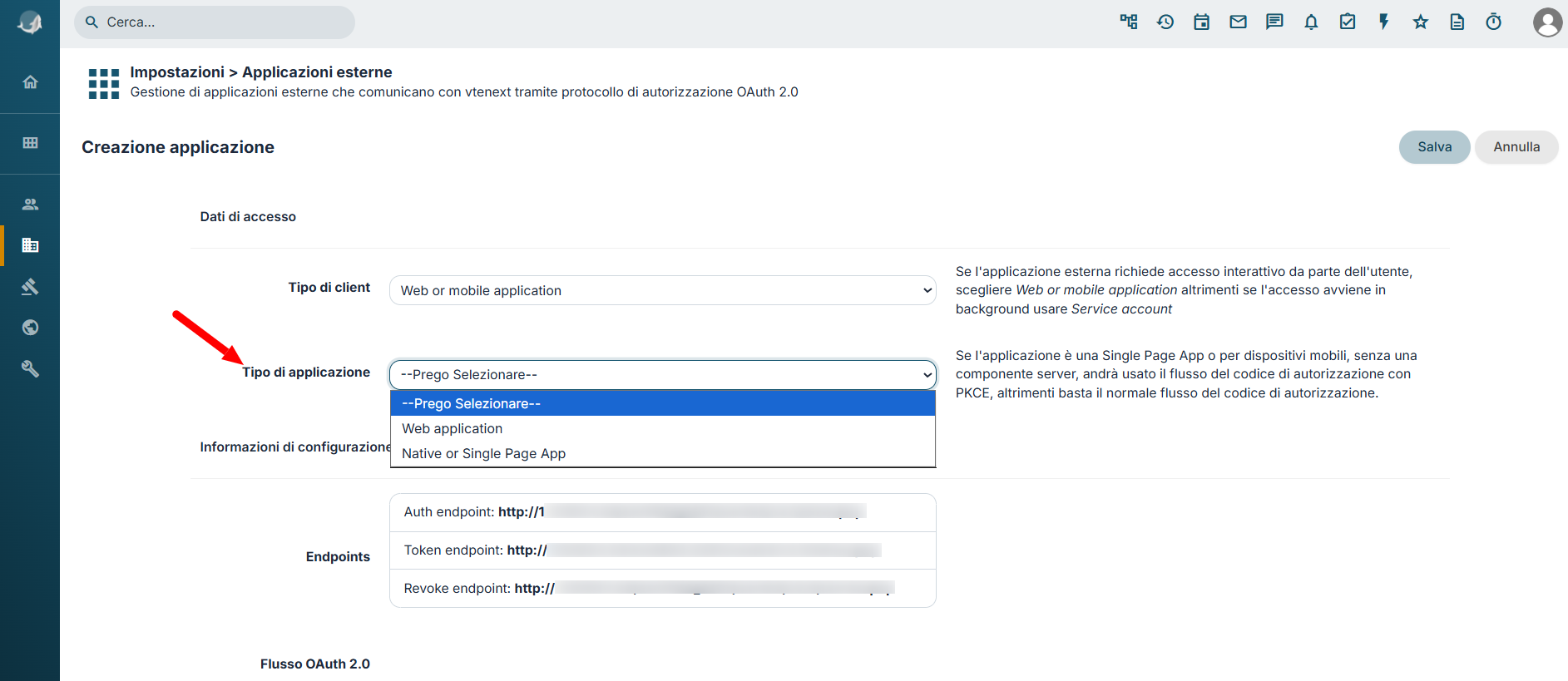Viewport: 1568px width, 681px height.
Task: Click the Flusso OAuth 2.0 label
Action: click(x=315, y=664)
